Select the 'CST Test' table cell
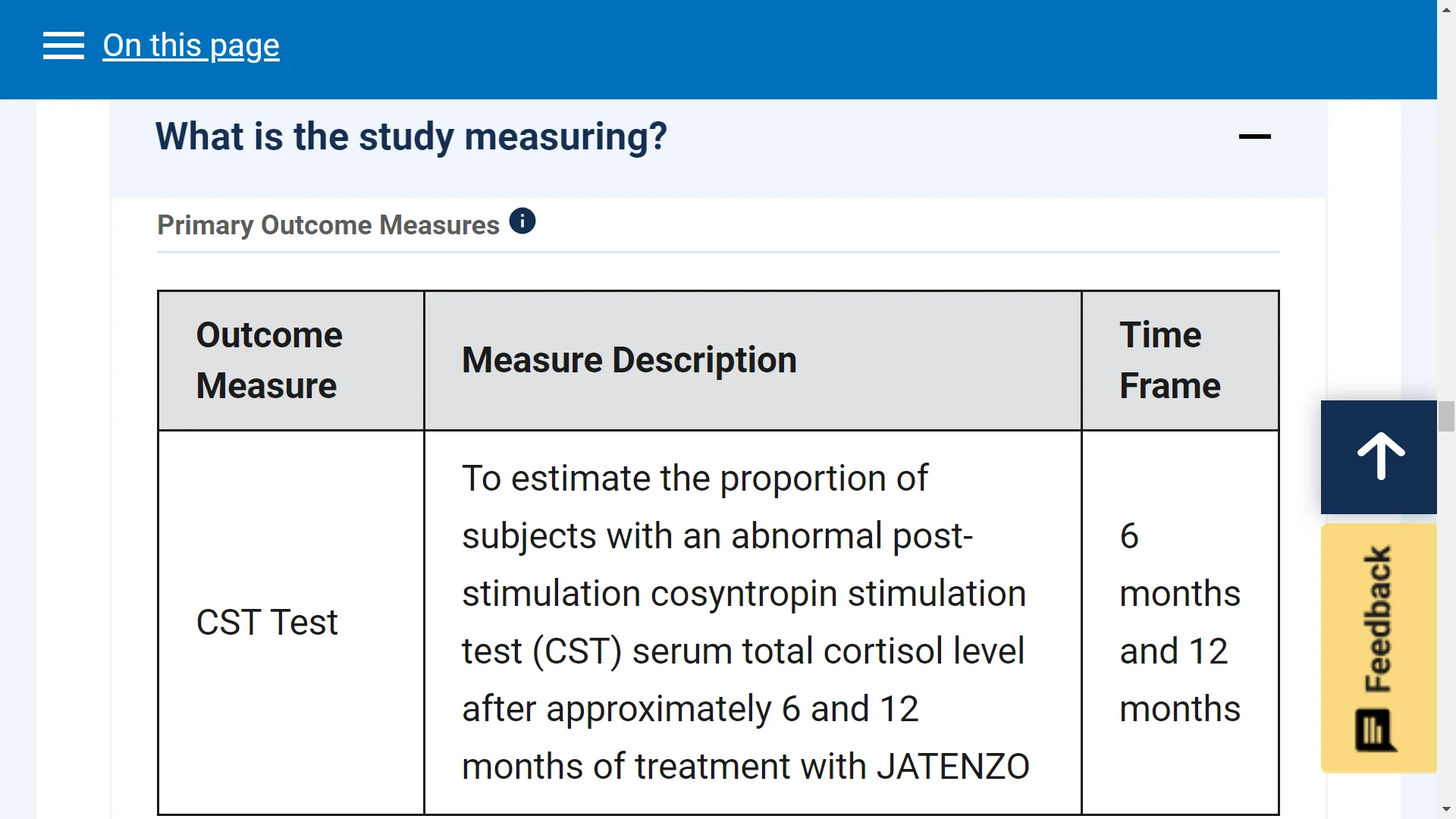 click(291, 623)
